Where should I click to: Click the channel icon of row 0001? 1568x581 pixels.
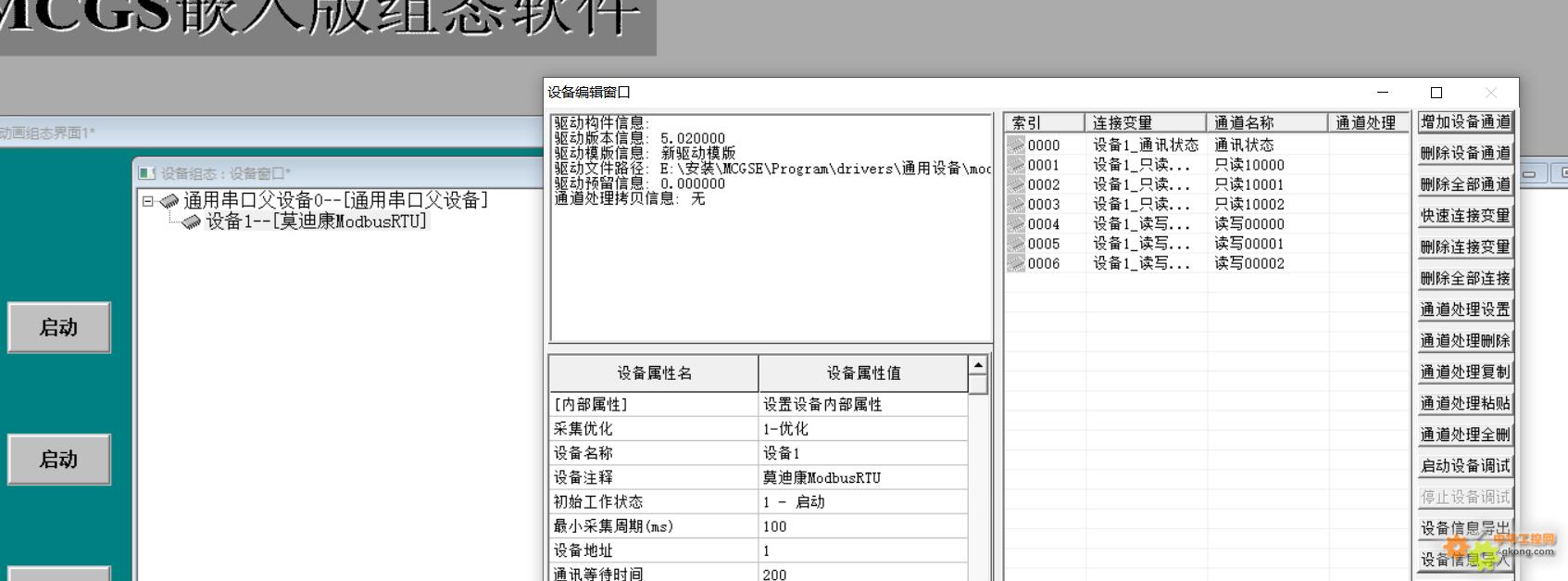(1016, 165)
